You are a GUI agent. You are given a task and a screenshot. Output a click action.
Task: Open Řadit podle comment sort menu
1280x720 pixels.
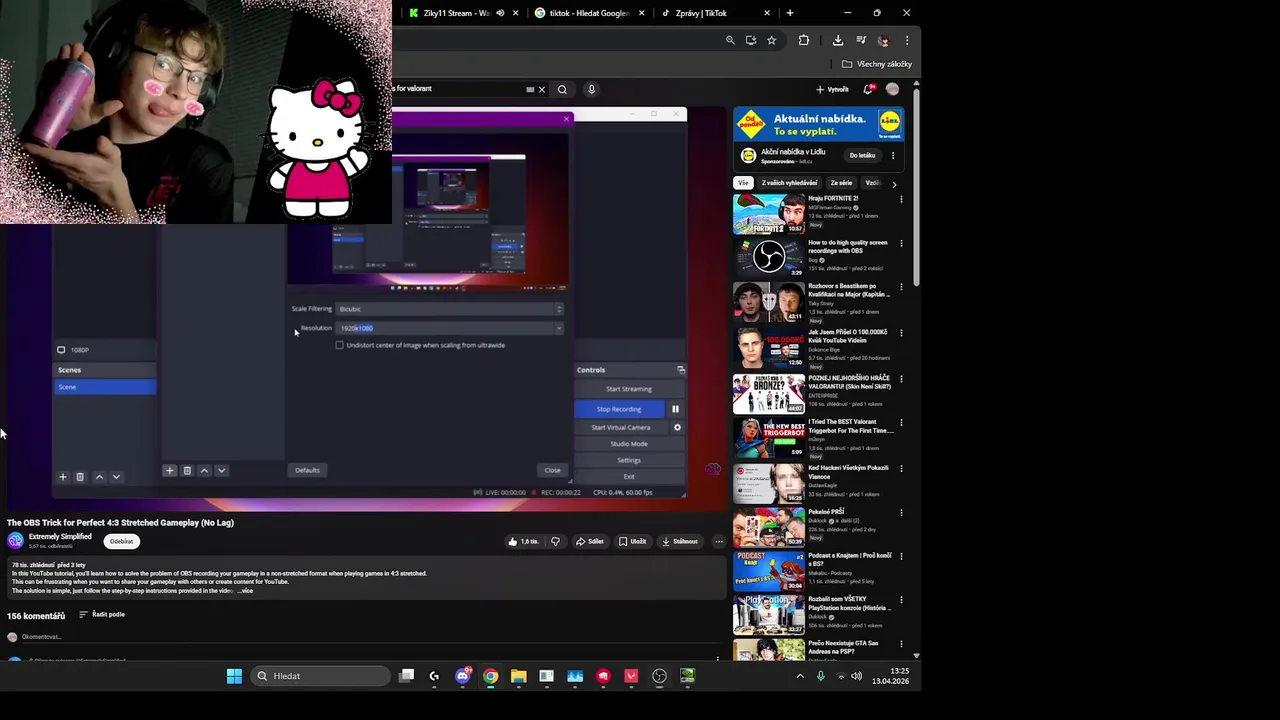[102, 614]
